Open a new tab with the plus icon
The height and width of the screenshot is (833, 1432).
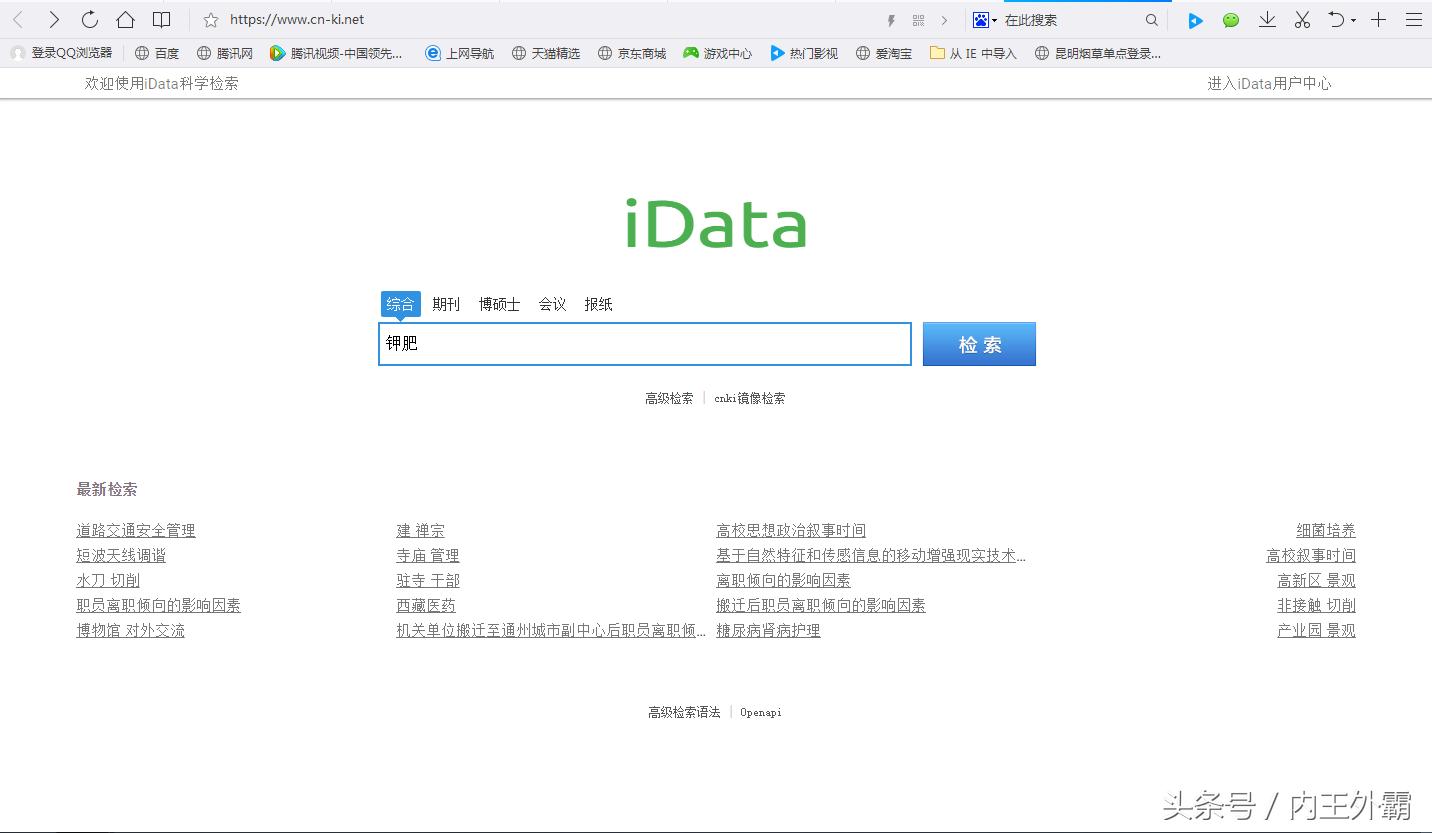(1378, 19)
